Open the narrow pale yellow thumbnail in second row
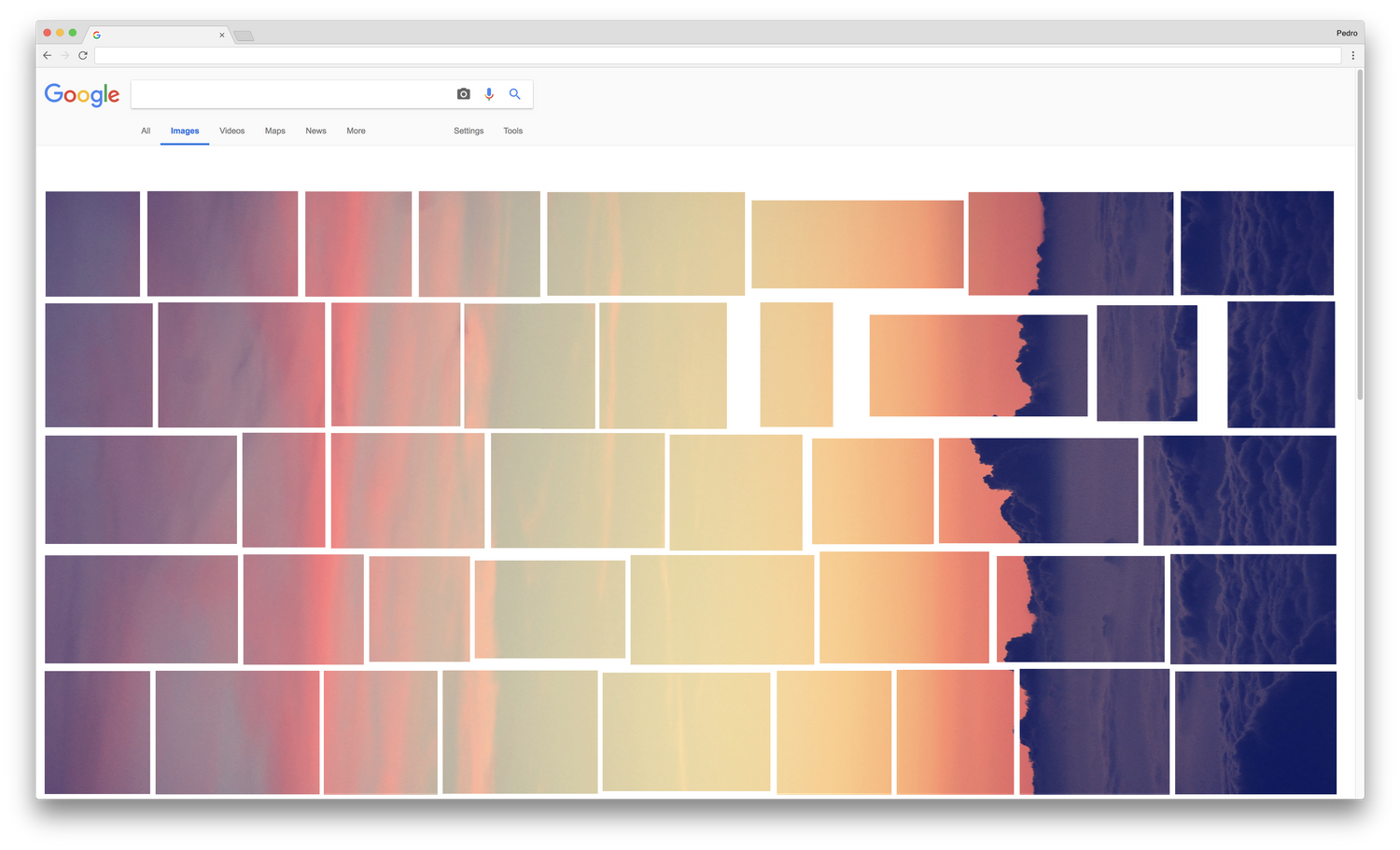 click(796, 364)
